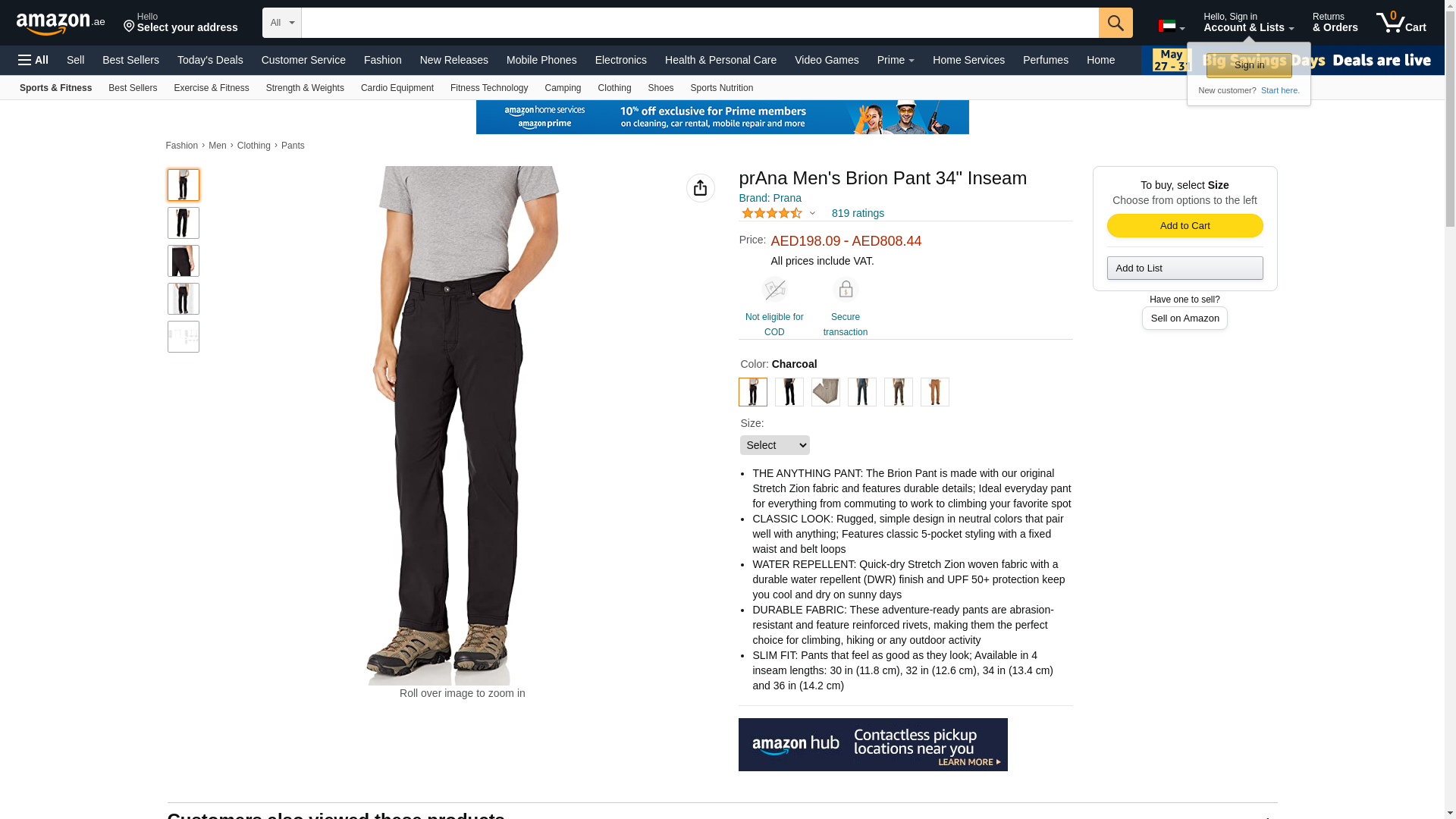Go to Amazon.ae home logo
Viewport: 1456px width, 819px height.
(x=61, y=24)
